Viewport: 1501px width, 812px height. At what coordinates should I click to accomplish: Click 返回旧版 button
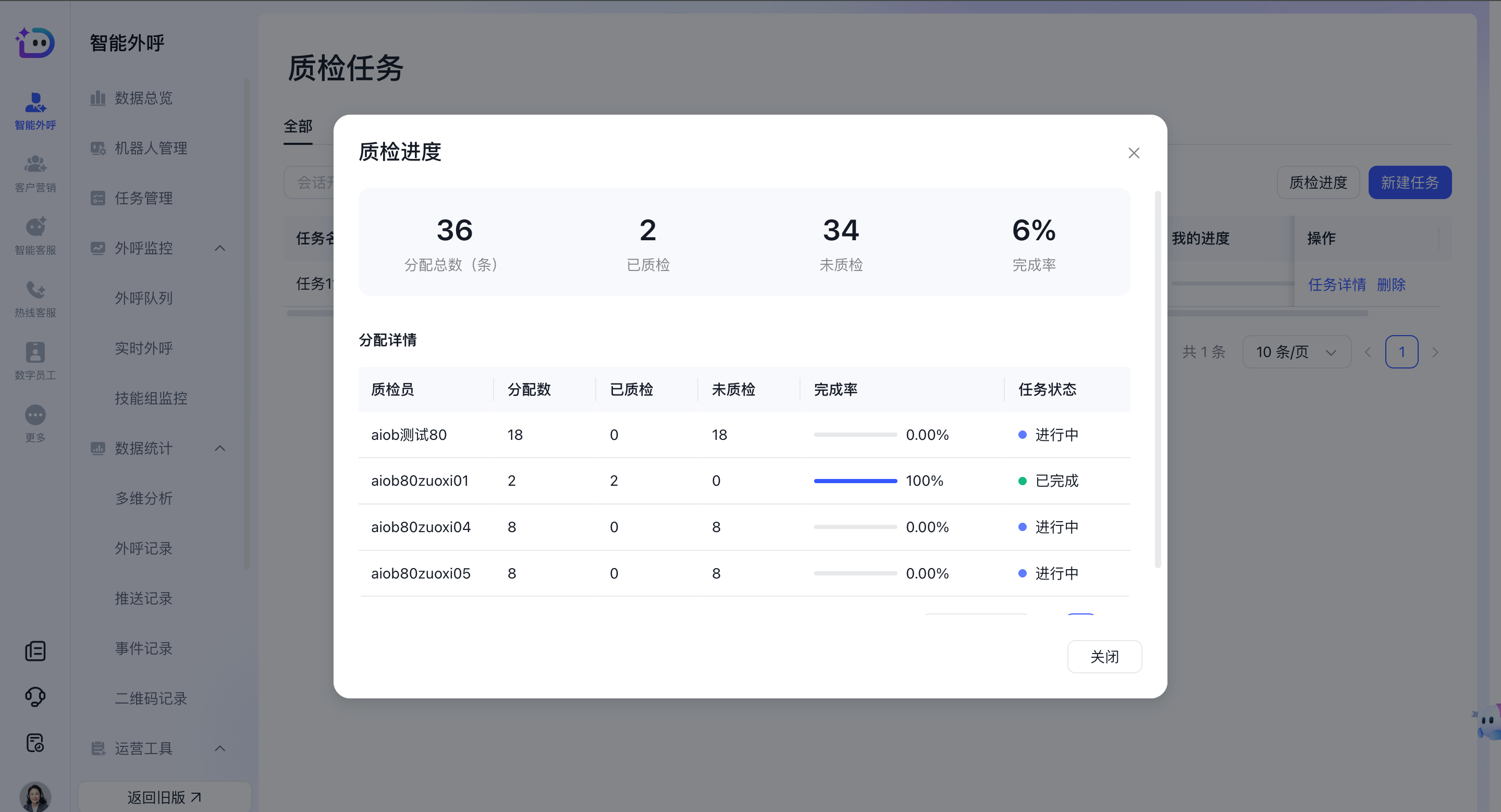[164, 797]
